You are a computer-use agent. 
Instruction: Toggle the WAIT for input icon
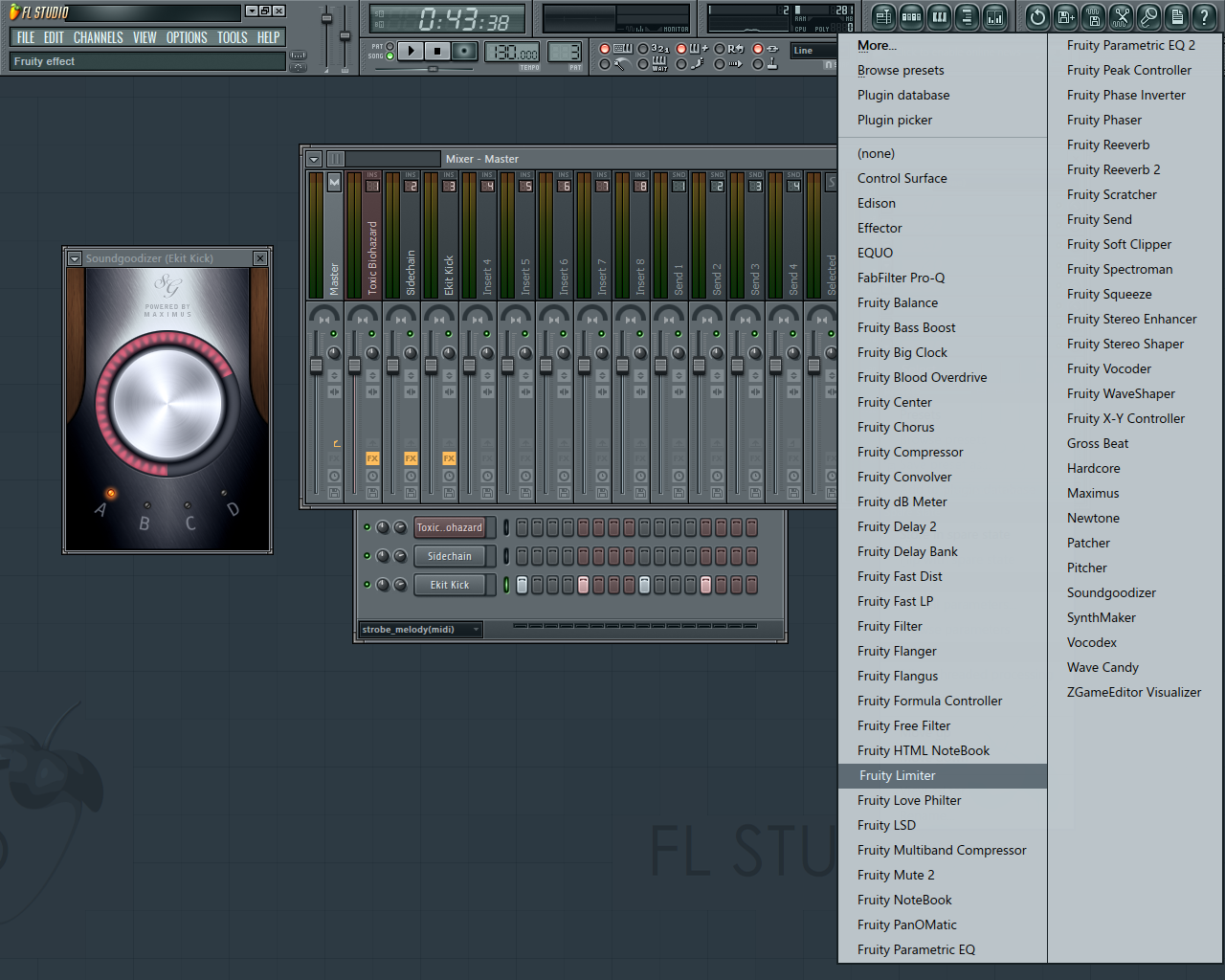tap(660, 64)
